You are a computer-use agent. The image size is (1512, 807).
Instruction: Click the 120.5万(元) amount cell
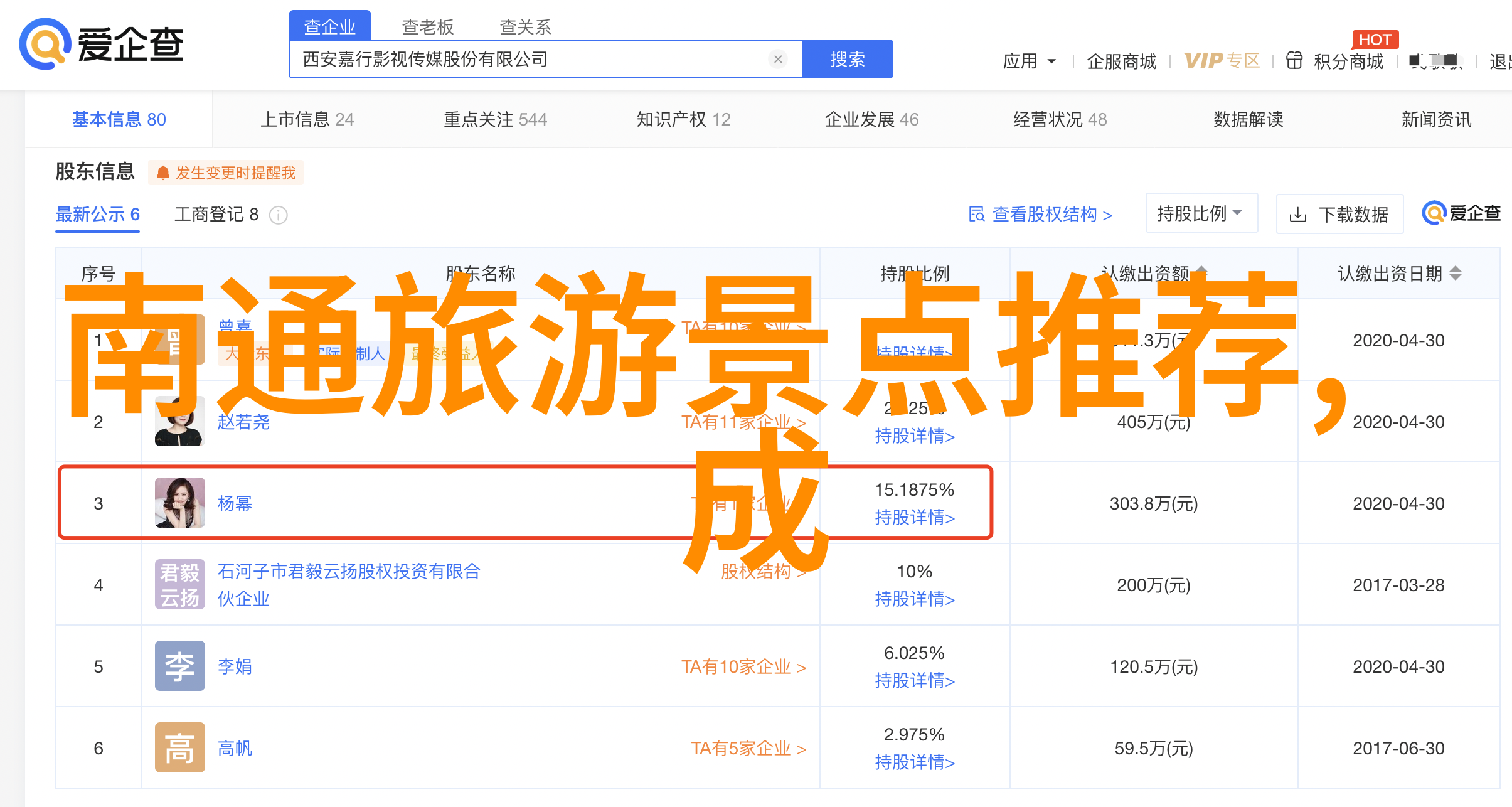1154,666
